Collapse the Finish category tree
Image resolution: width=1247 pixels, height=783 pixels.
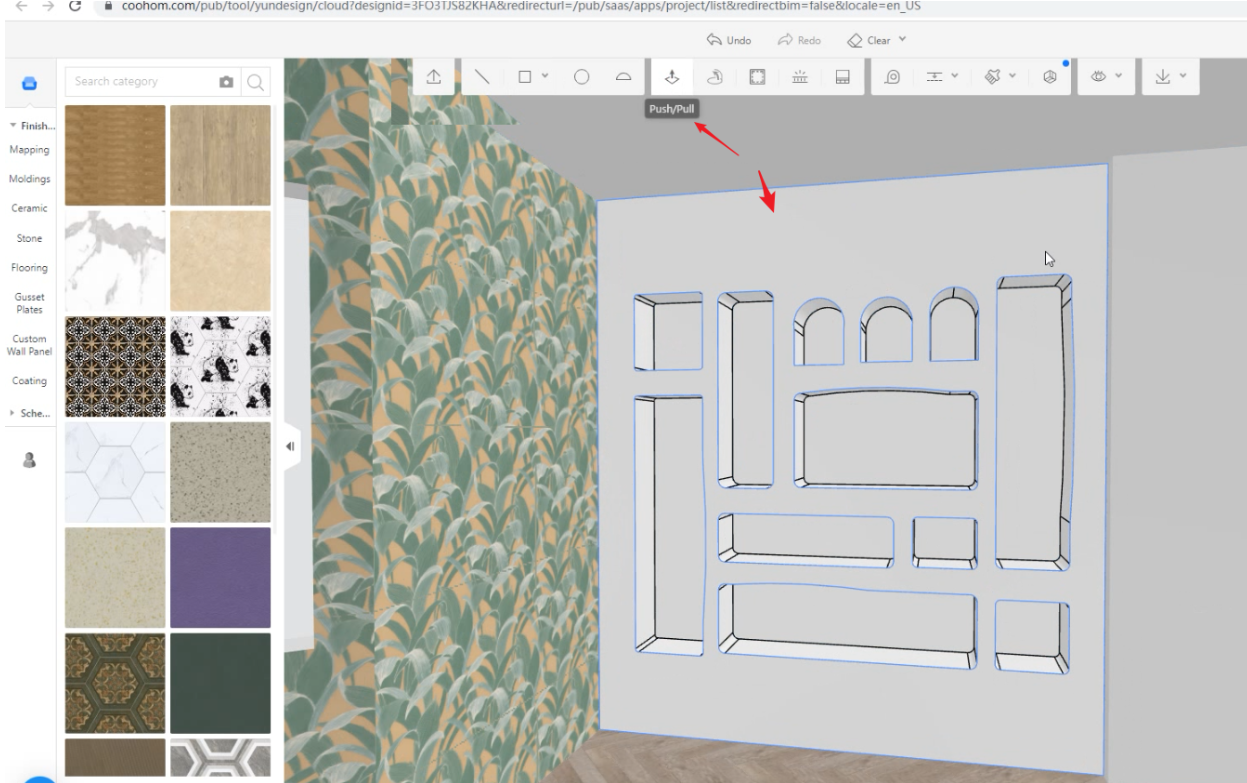(x=13, y=126)
